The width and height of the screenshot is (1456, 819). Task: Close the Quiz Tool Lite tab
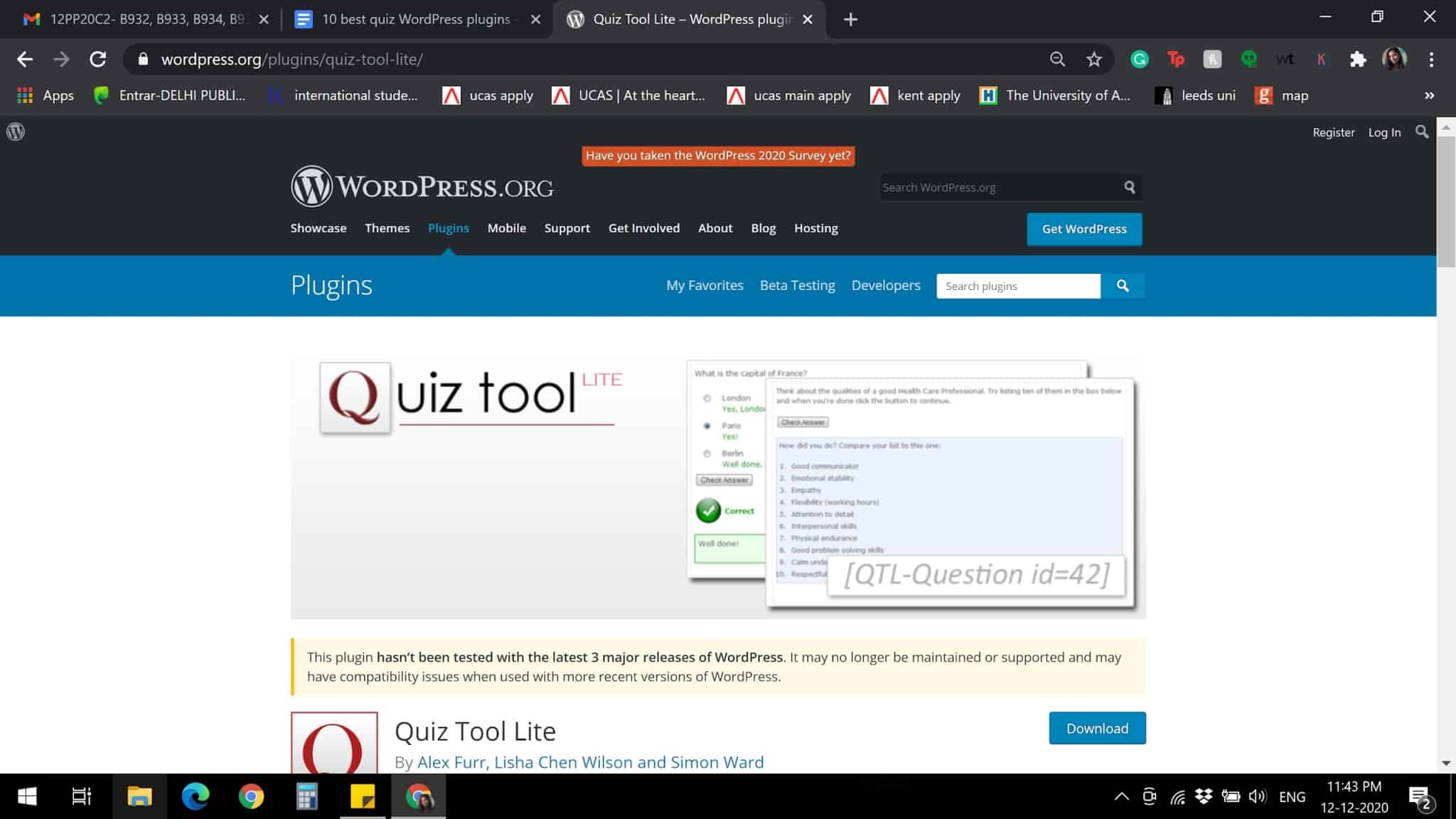tap(808, 19)
